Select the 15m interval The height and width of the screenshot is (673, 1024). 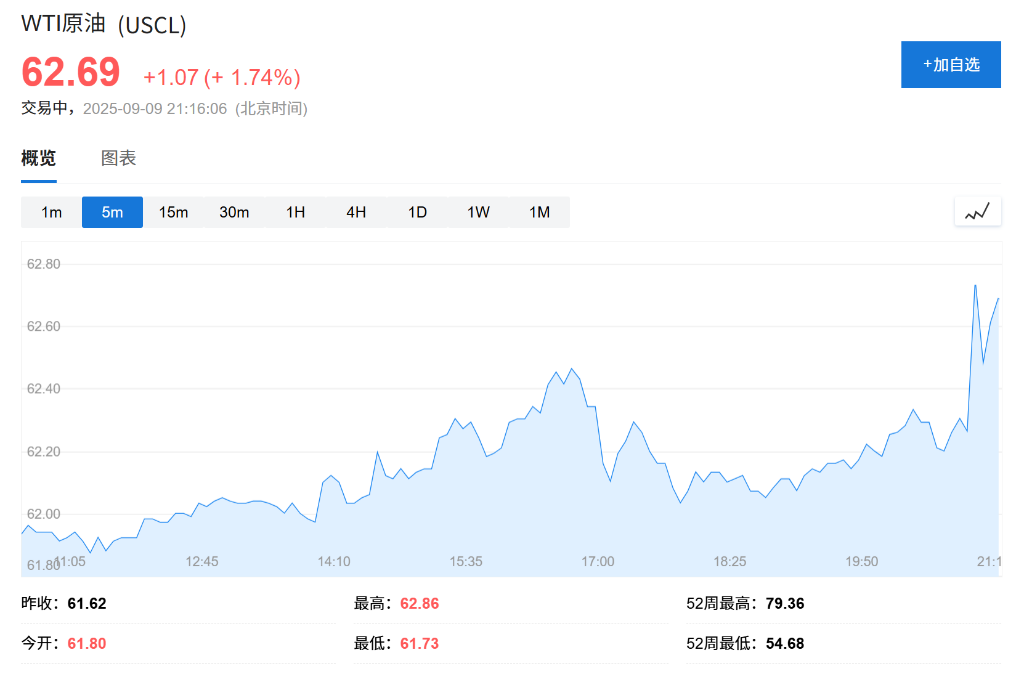[173, 212]
